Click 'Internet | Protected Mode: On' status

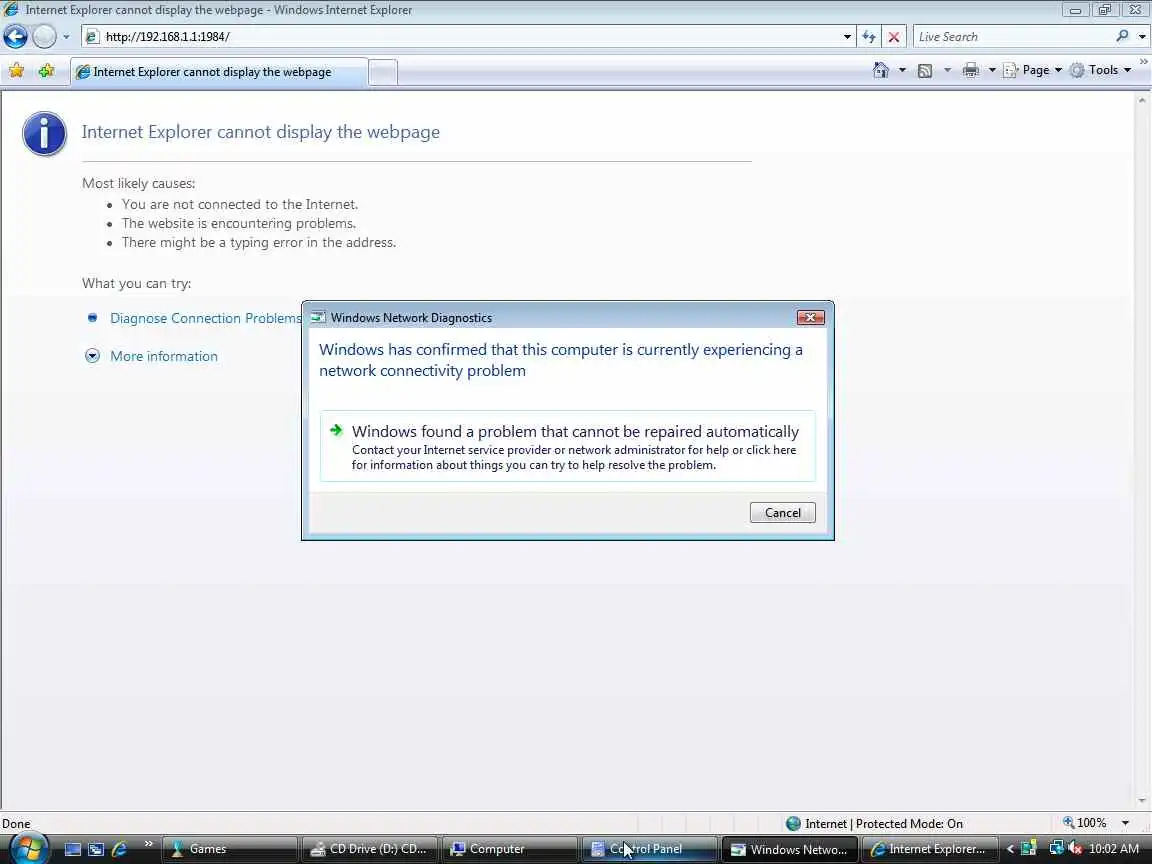coord(884,824)
